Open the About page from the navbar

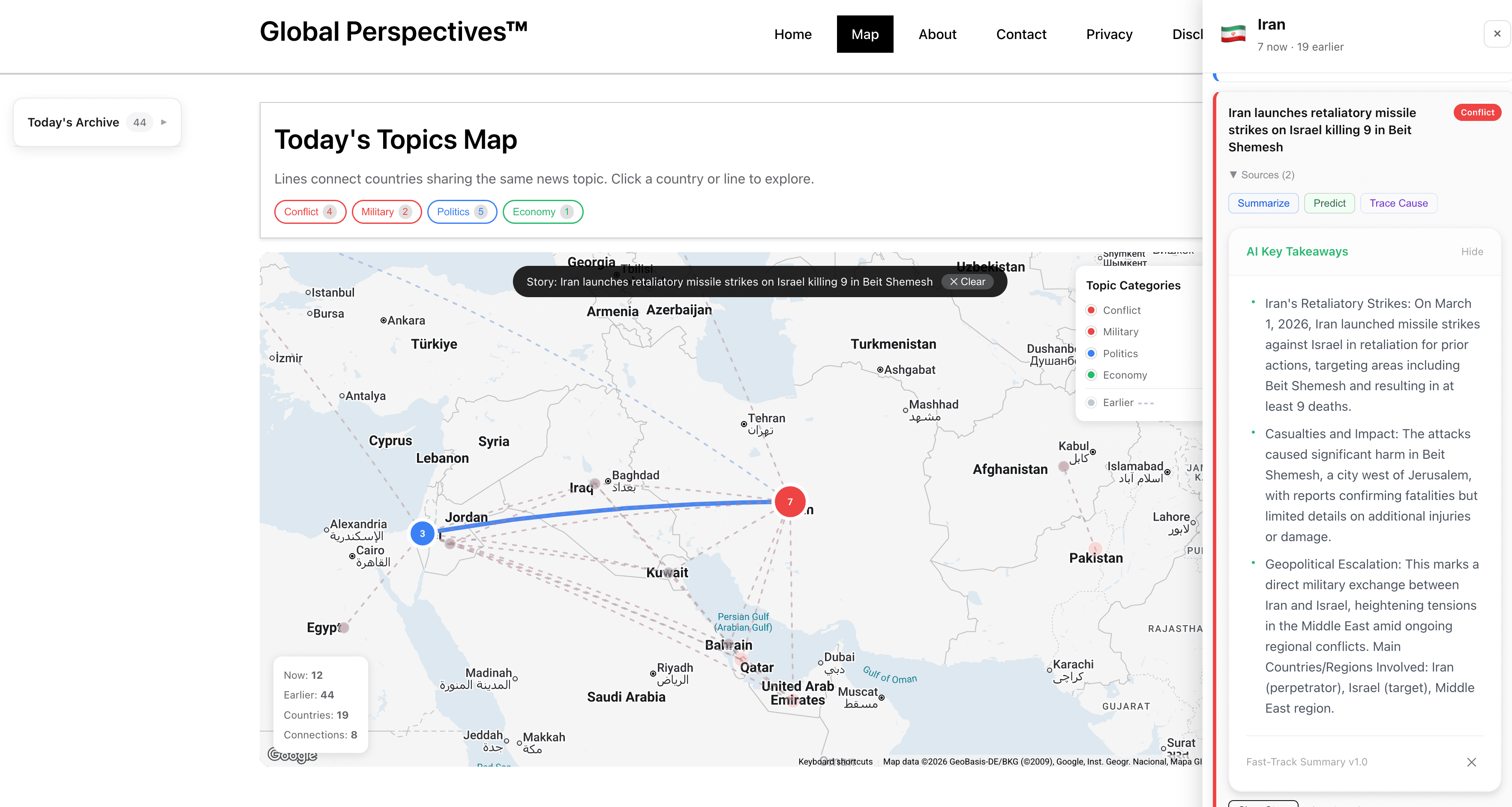[937, 33]
